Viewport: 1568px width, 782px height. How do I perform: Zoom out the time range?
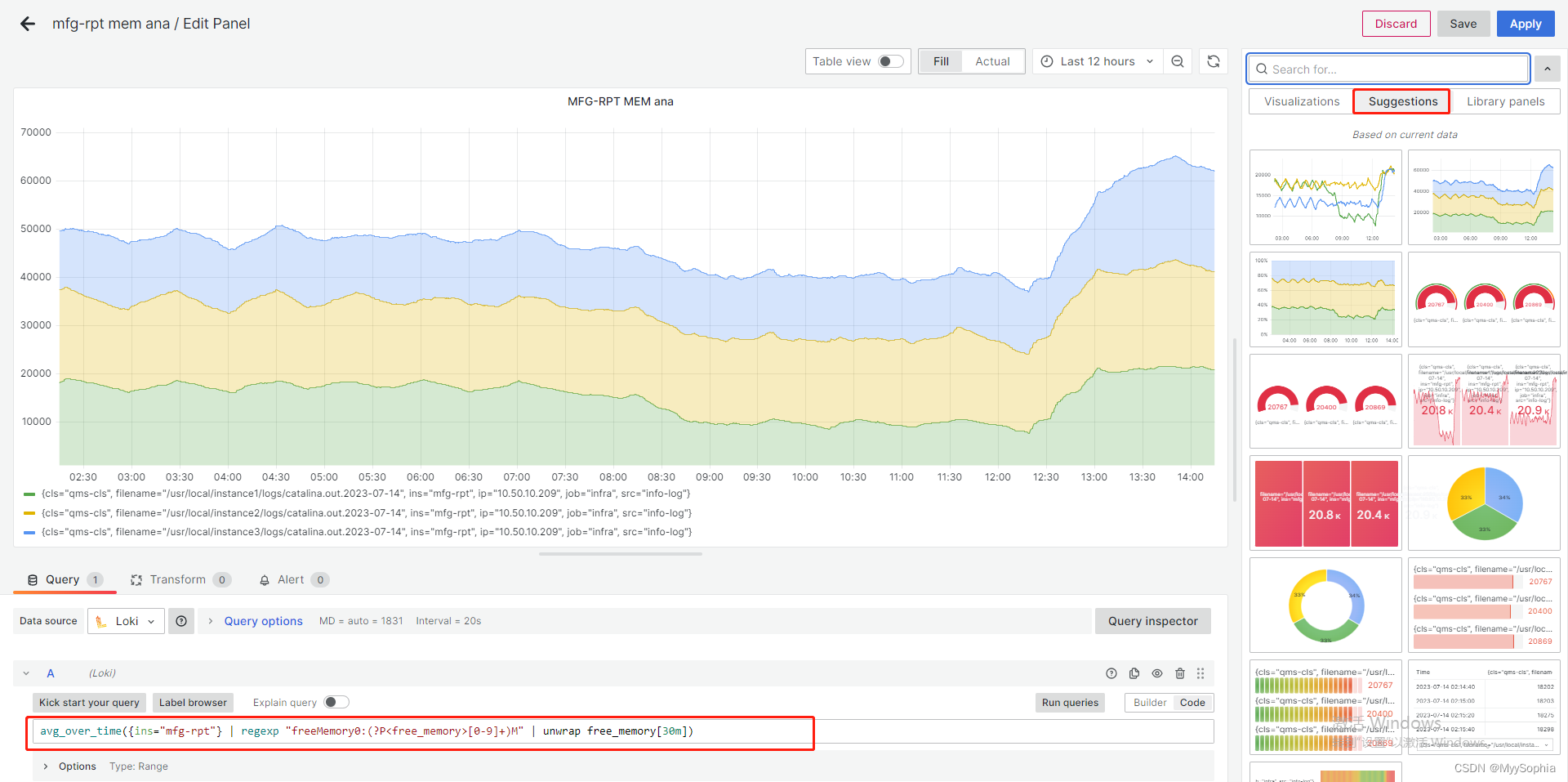[1178, 61]
